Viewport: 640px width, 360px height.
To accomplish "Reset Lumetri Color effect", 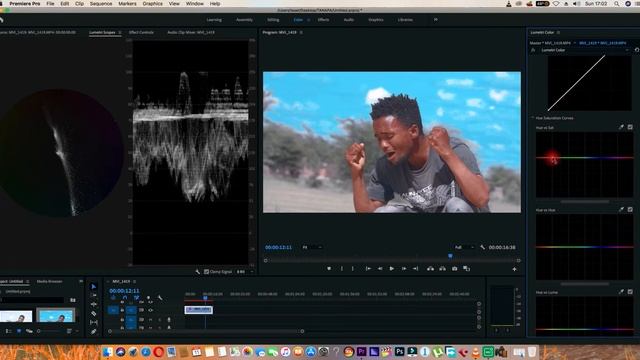I will tap(637, 50).
